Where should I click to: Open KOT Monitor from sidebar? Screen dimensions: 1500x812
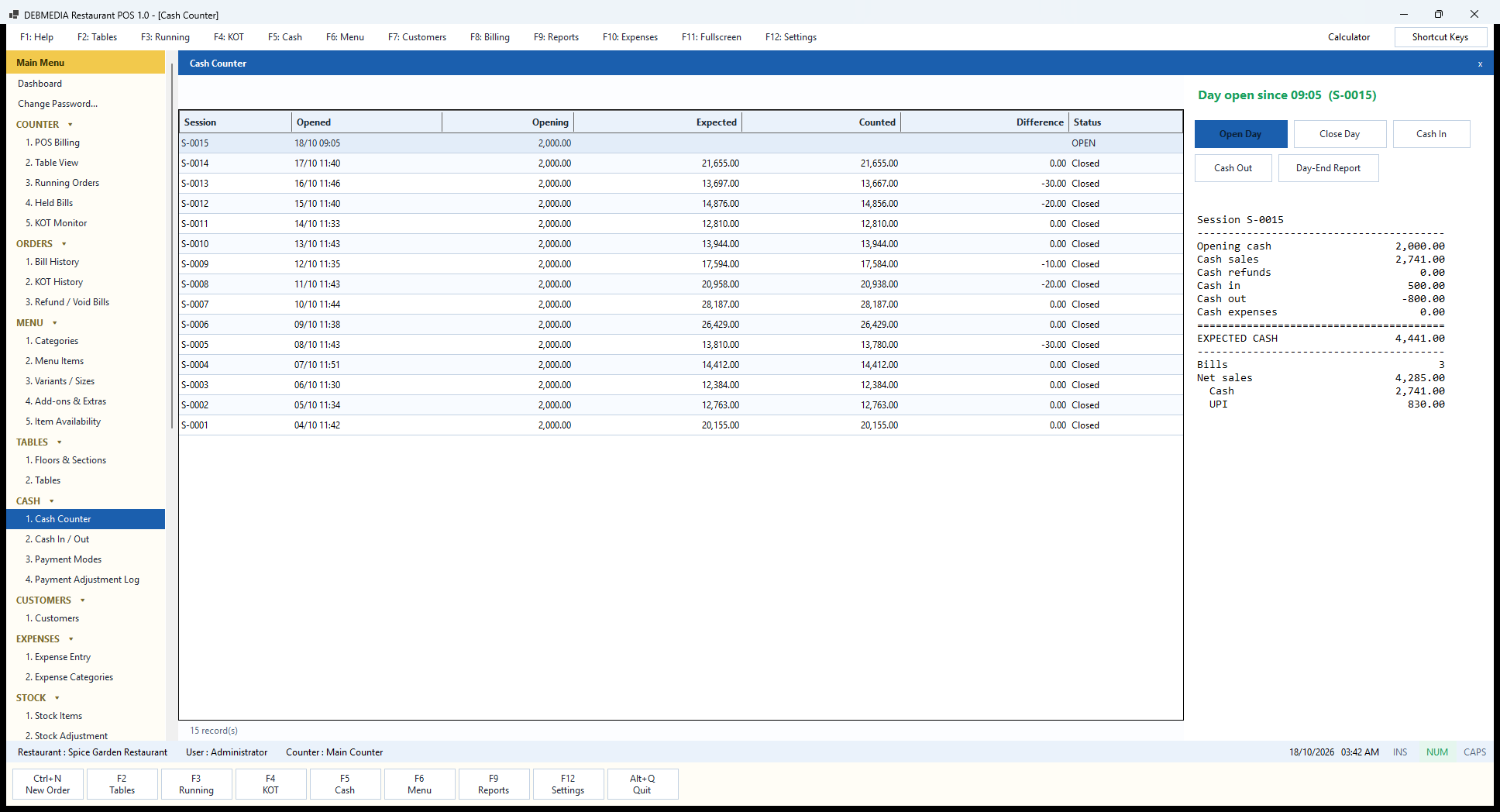pos(85,223)
